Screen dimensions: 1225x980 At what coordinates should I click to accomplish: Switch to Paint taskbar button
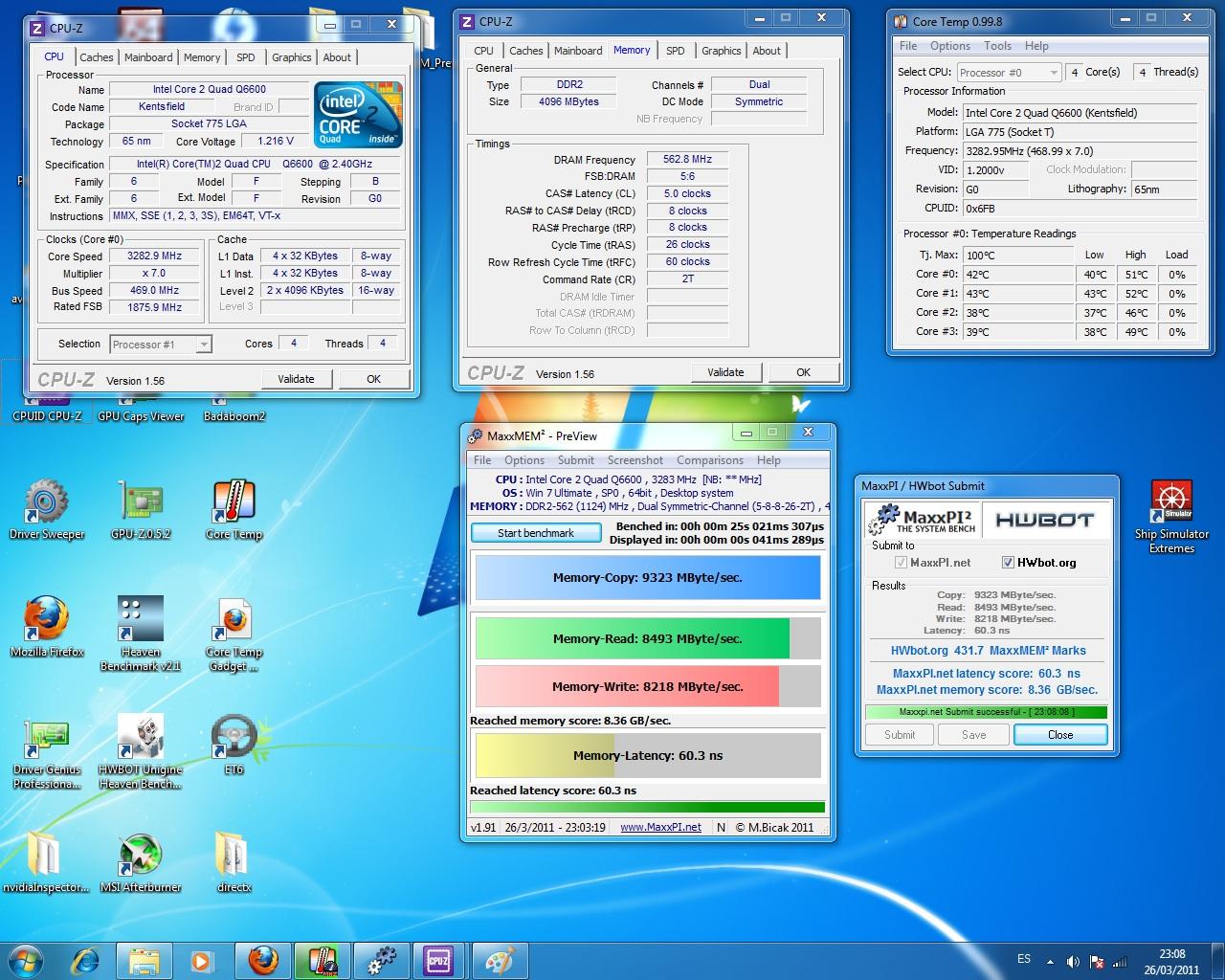499,960
